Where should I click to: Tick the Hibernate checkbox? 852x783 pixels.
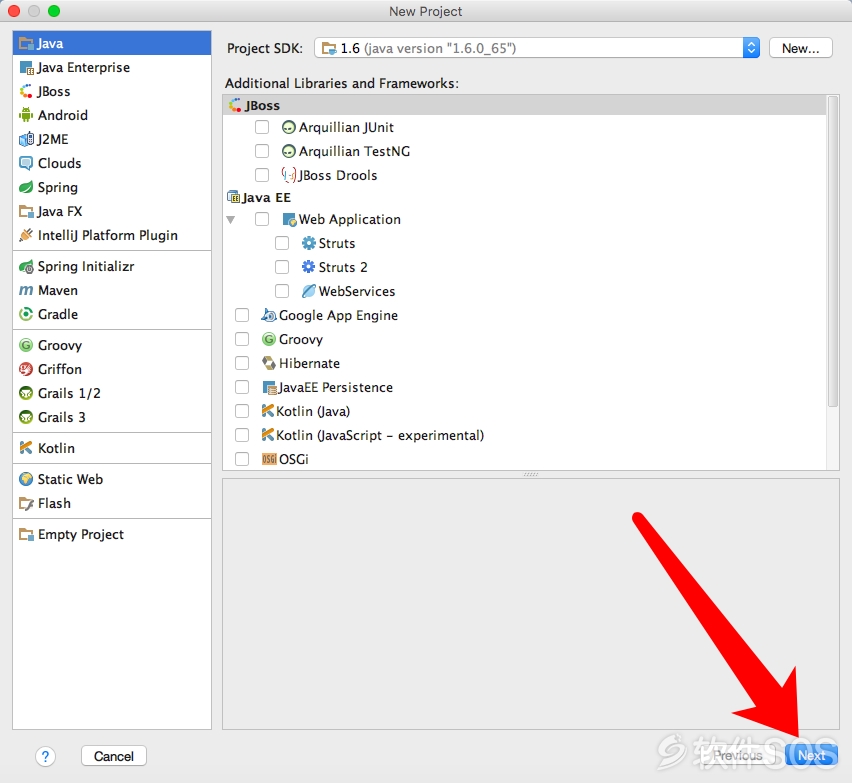pos(242,363)
